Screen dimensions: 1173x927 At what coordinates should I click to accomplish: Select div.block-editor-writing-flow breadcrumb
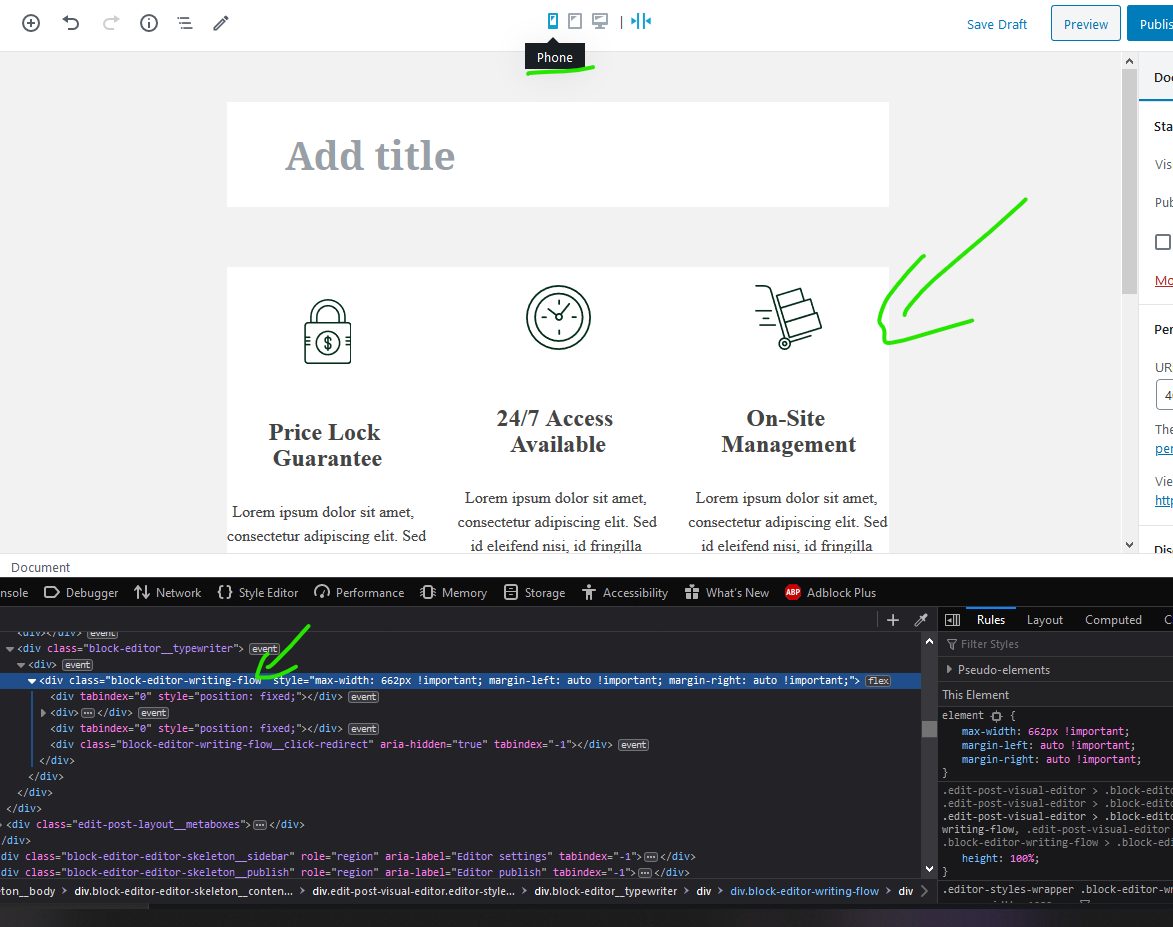pyautogui.click(x=804, y=891)
